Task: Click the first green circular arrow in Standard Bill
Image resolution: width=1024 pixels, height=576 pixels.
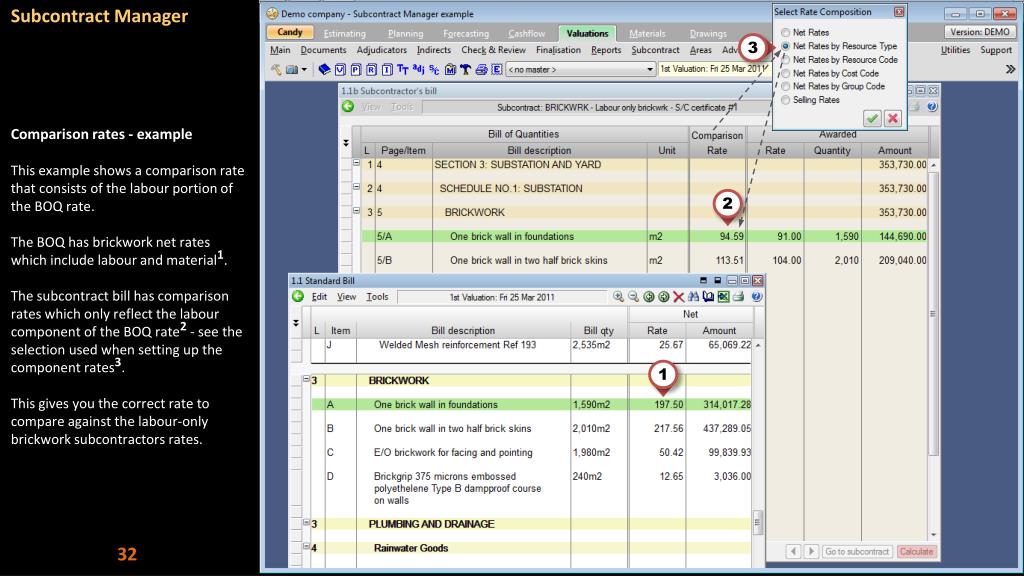Action: [x=648, y=297]
